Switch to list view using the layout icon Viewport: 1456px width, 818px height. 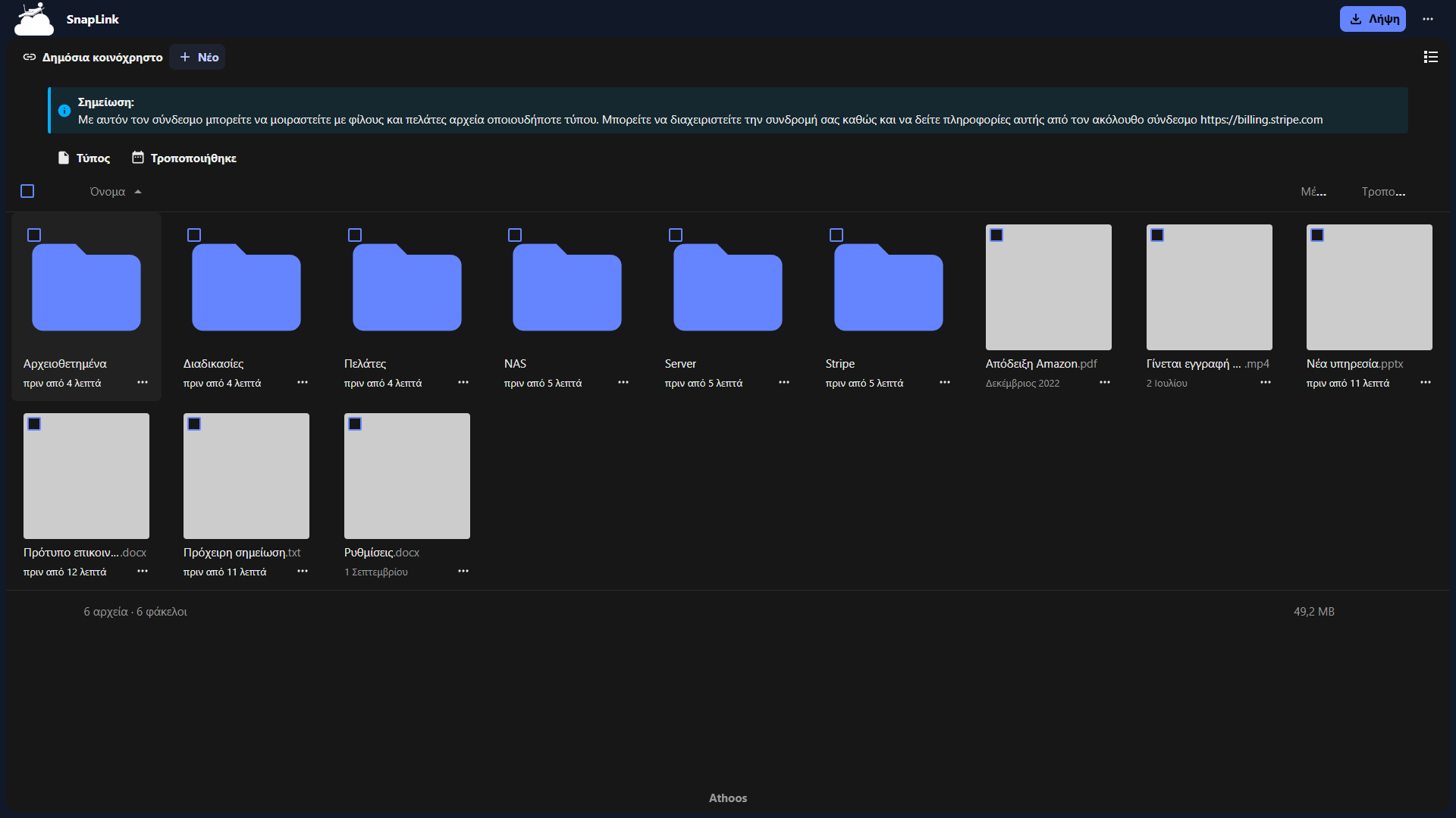(x=1430, y=57)
